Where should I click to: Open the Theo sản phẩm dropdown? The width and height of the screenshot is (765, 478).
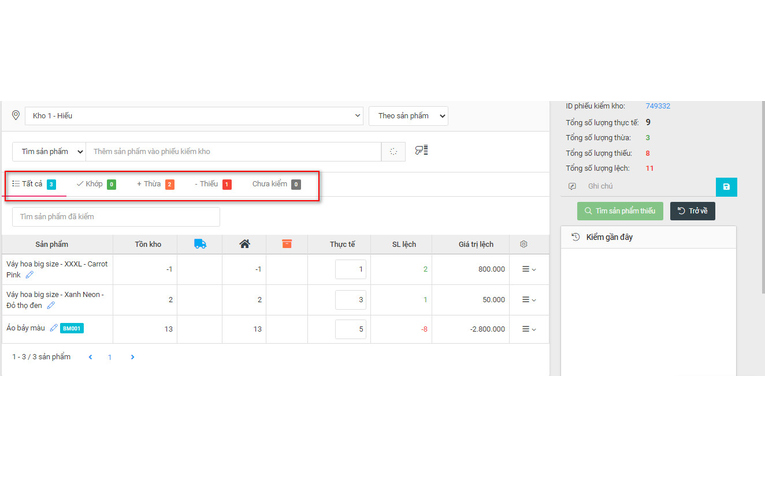point(408,116)
